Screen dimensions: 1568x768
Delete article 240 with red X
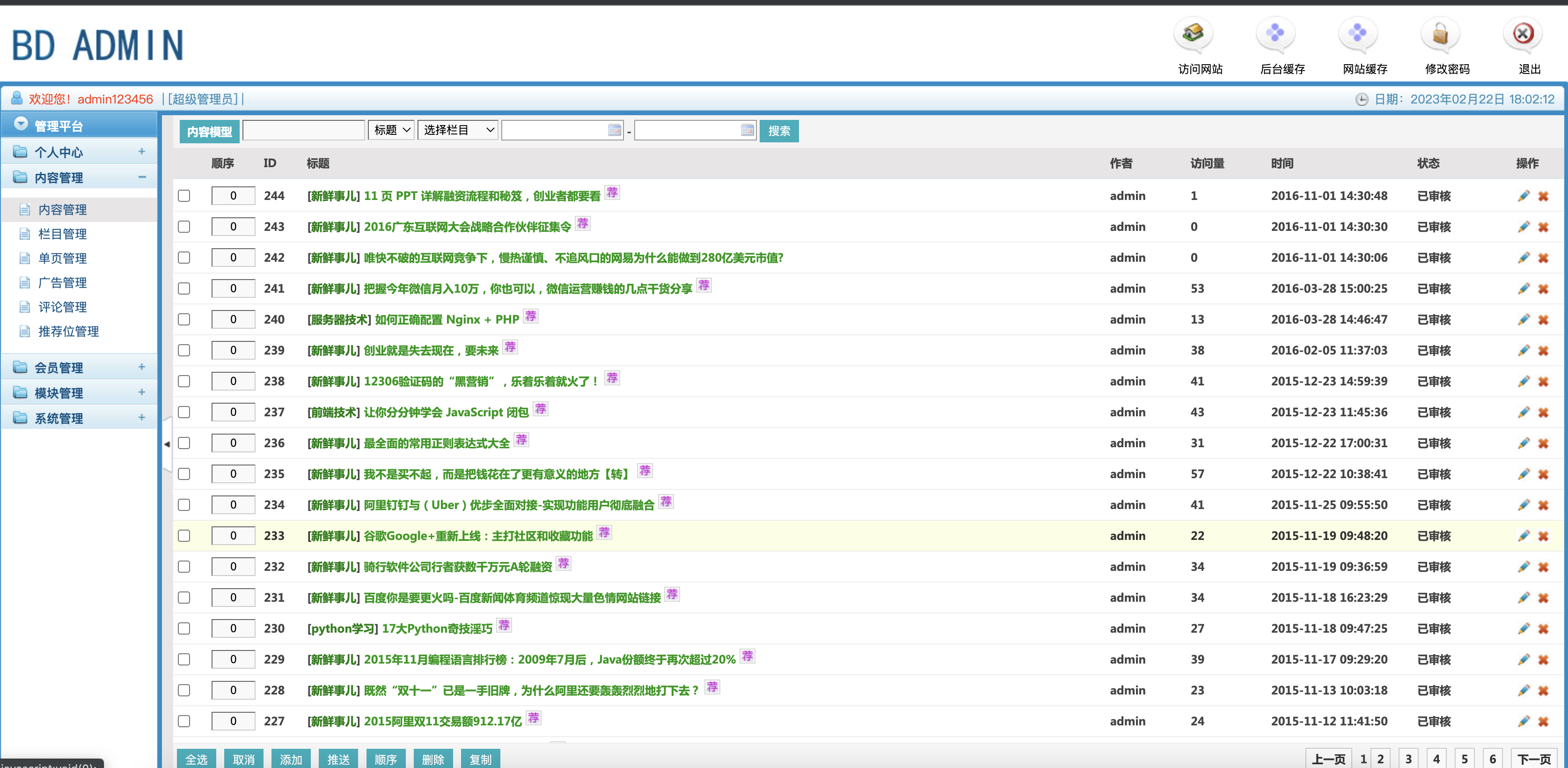tap(1543, 320)
